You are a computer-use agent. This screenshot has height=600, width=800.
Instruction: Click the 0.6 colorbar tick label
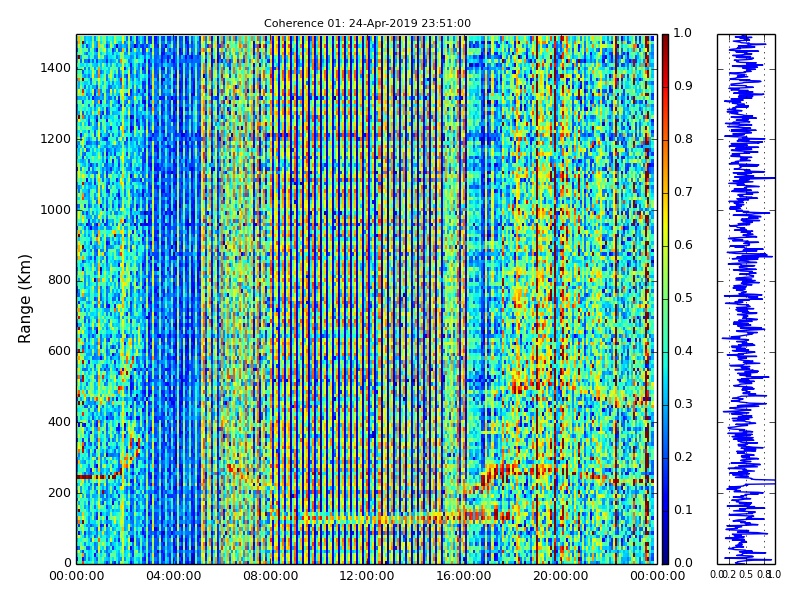[x=683, y=245]
